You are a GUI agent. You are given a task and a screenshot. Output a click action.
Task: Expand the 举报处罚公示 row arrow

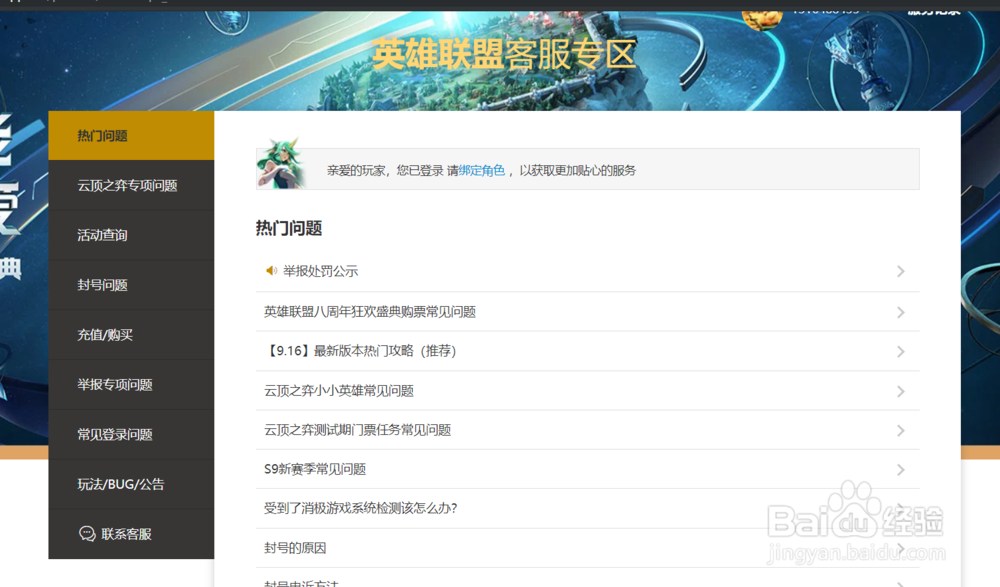[x=901, y=271]
